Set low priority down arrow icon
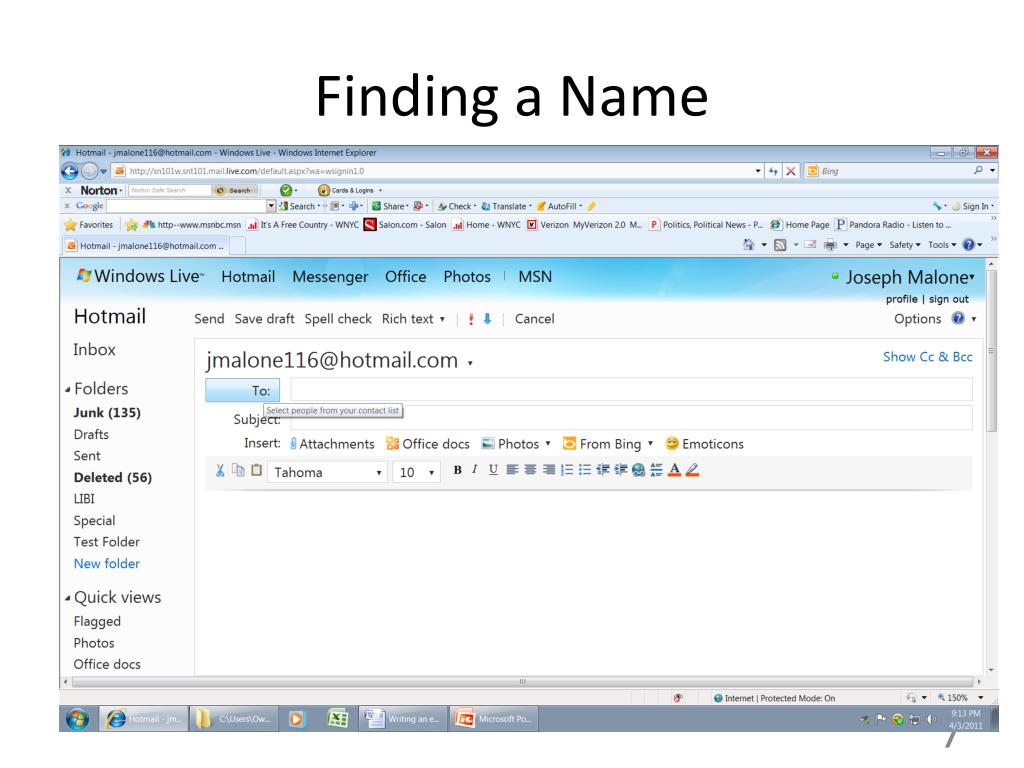Viewport: 1024px width, 768px height. pyautogui.click(x=487, y=319)
